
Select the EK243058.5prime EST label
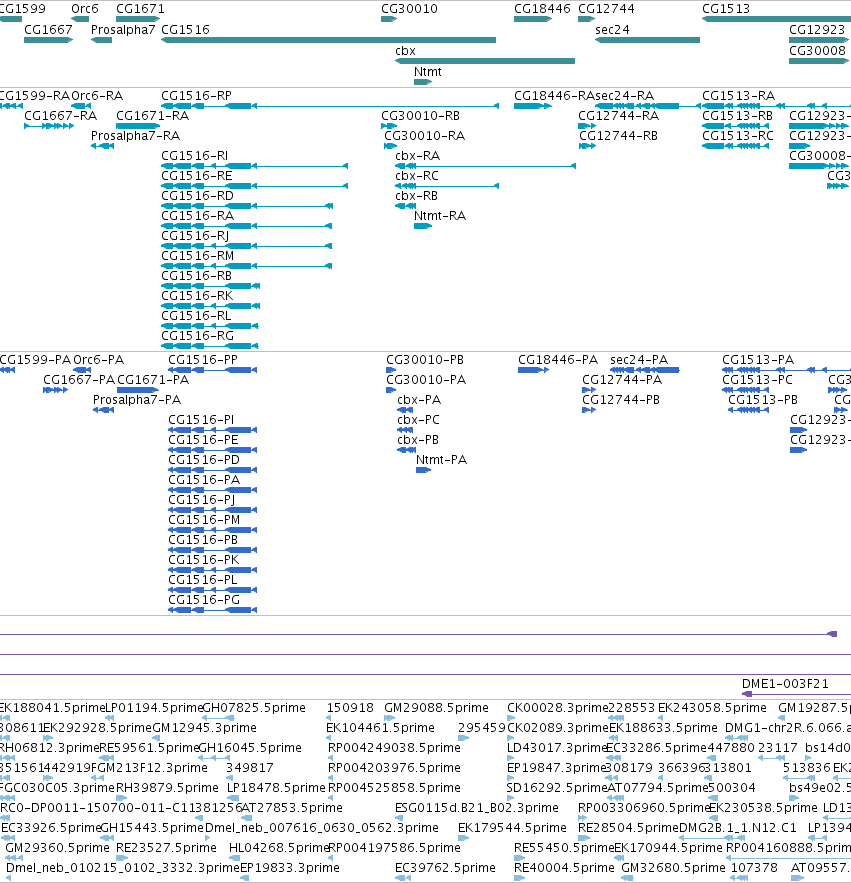pos(712,708)
